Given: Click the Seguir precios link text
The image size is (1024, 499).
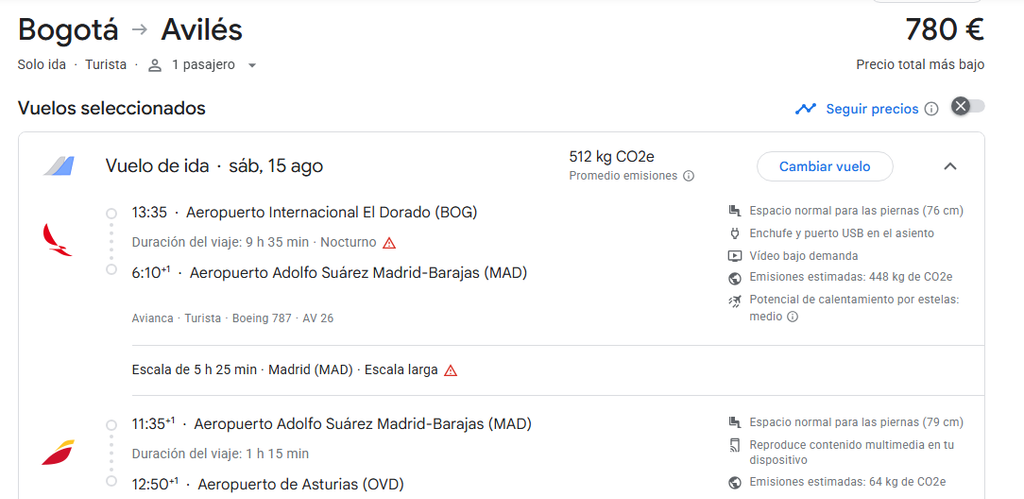Looking at the screenshot, I should point(872,109).
